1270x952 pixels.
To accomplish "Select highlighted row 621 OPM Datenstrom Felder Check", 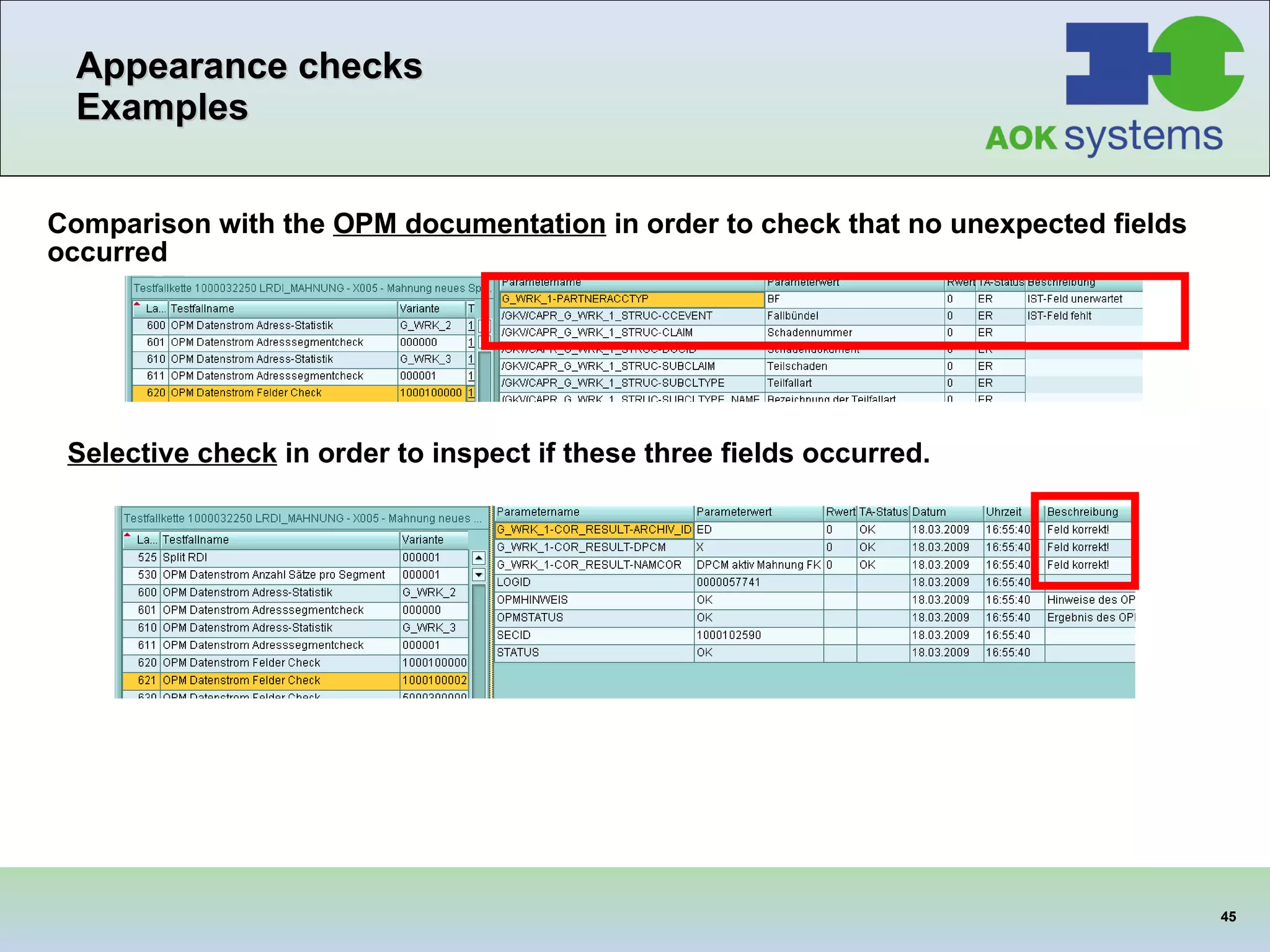I will tap(295, 681).
